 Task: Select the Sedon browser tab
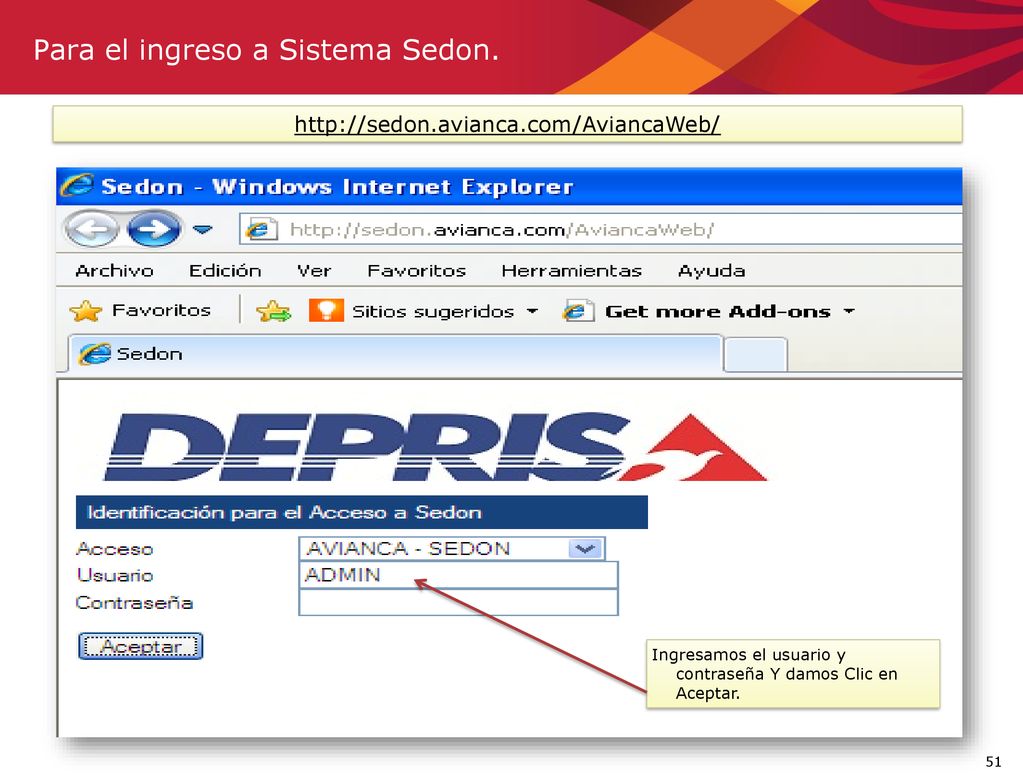395,354
